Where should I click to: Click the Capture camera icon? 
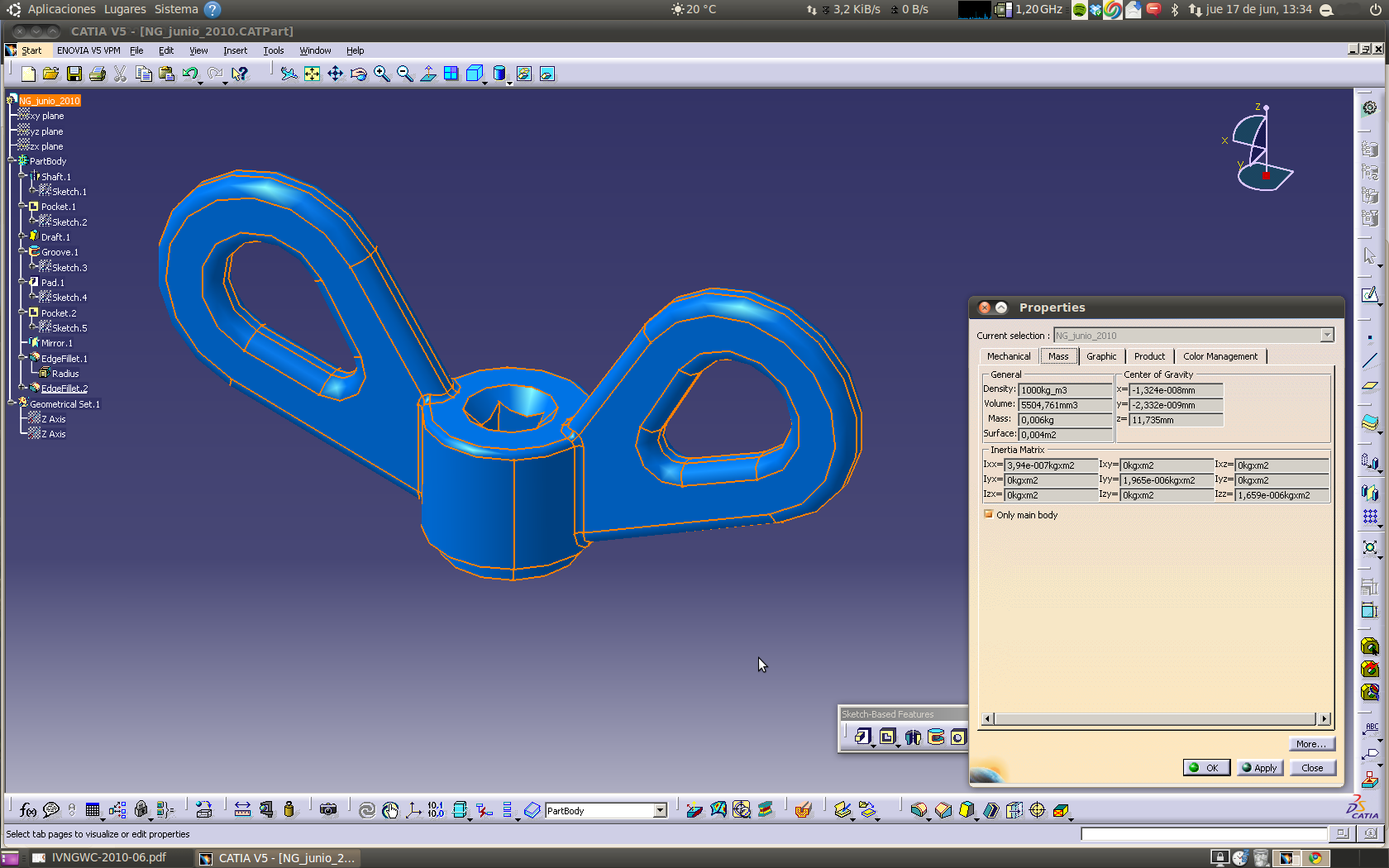coord(328,810)
